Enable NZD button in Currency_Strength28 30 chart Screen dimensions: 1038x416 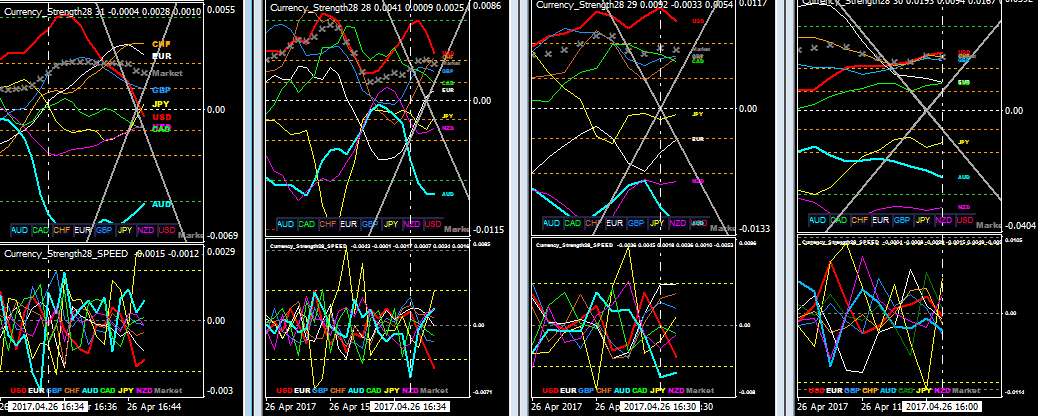point(945,220)
